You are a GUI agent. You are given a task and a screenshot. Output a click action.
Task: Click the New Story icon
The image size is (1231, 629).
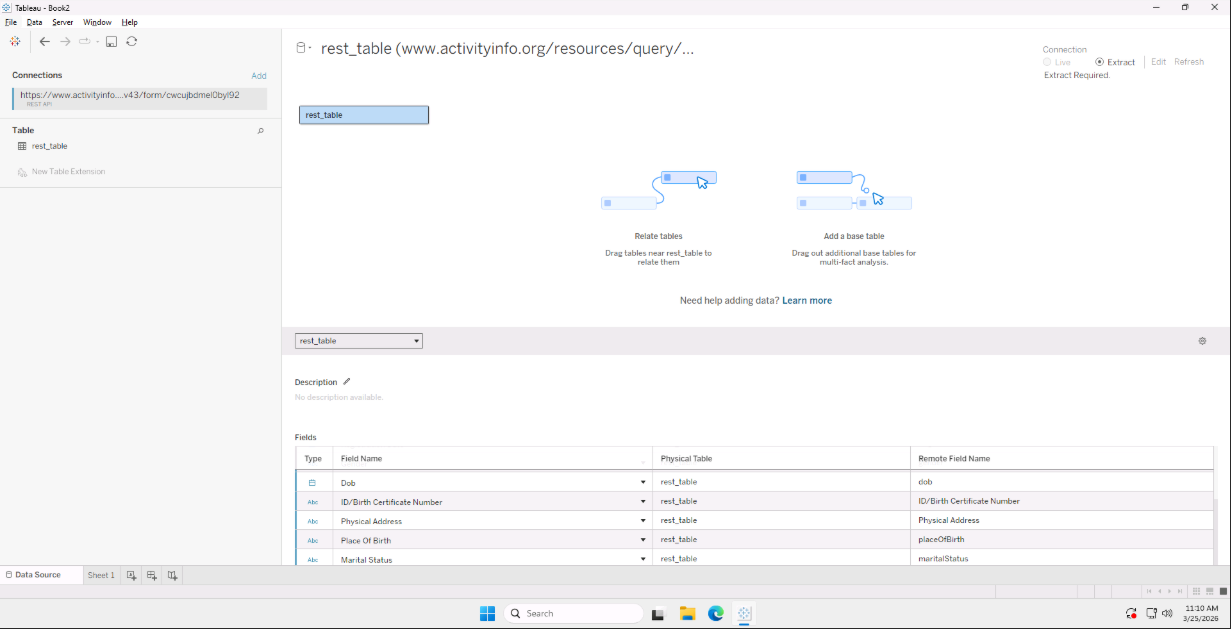click(x=173, y=575)
